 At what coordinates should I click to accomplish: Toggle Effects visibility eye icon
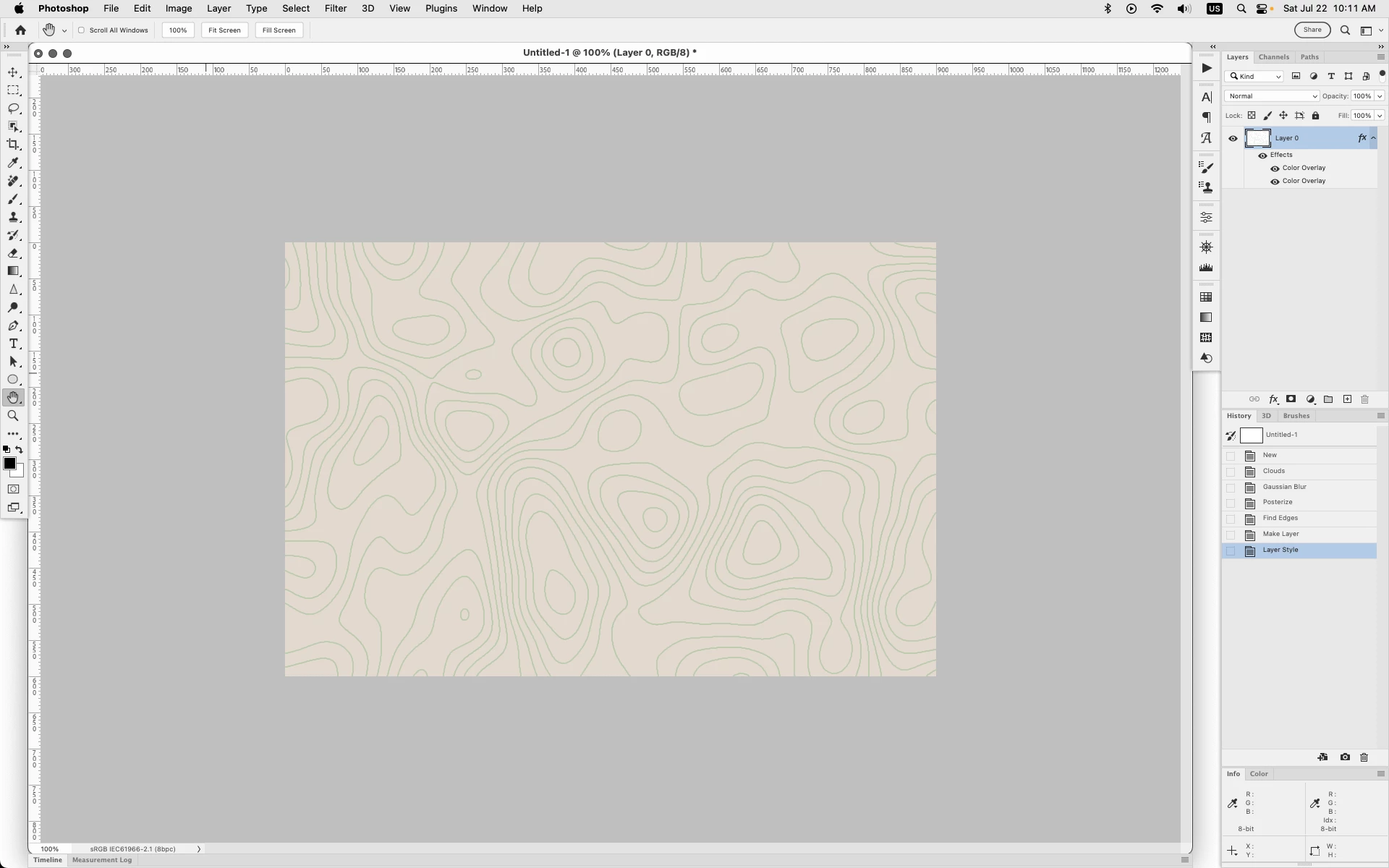[1262, 156]
